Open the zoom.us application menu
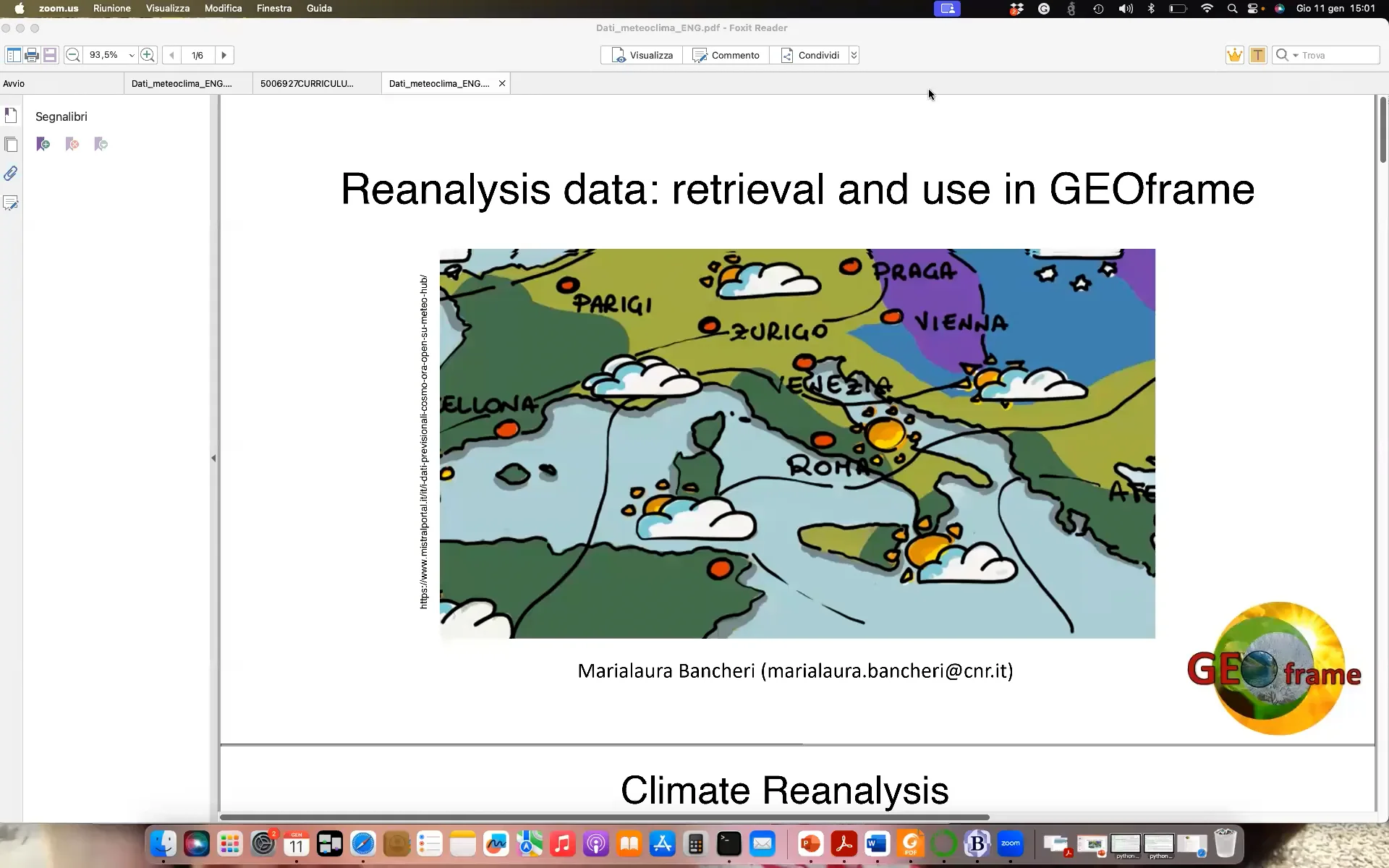 pos(59,9)
